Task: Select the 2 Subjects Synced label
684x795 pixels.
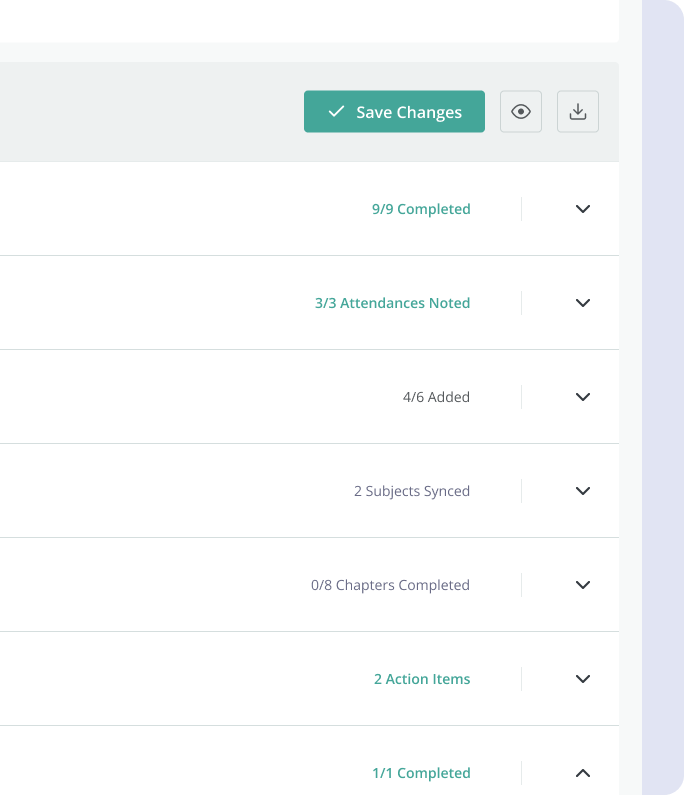Action: click(x=411, y=491)
